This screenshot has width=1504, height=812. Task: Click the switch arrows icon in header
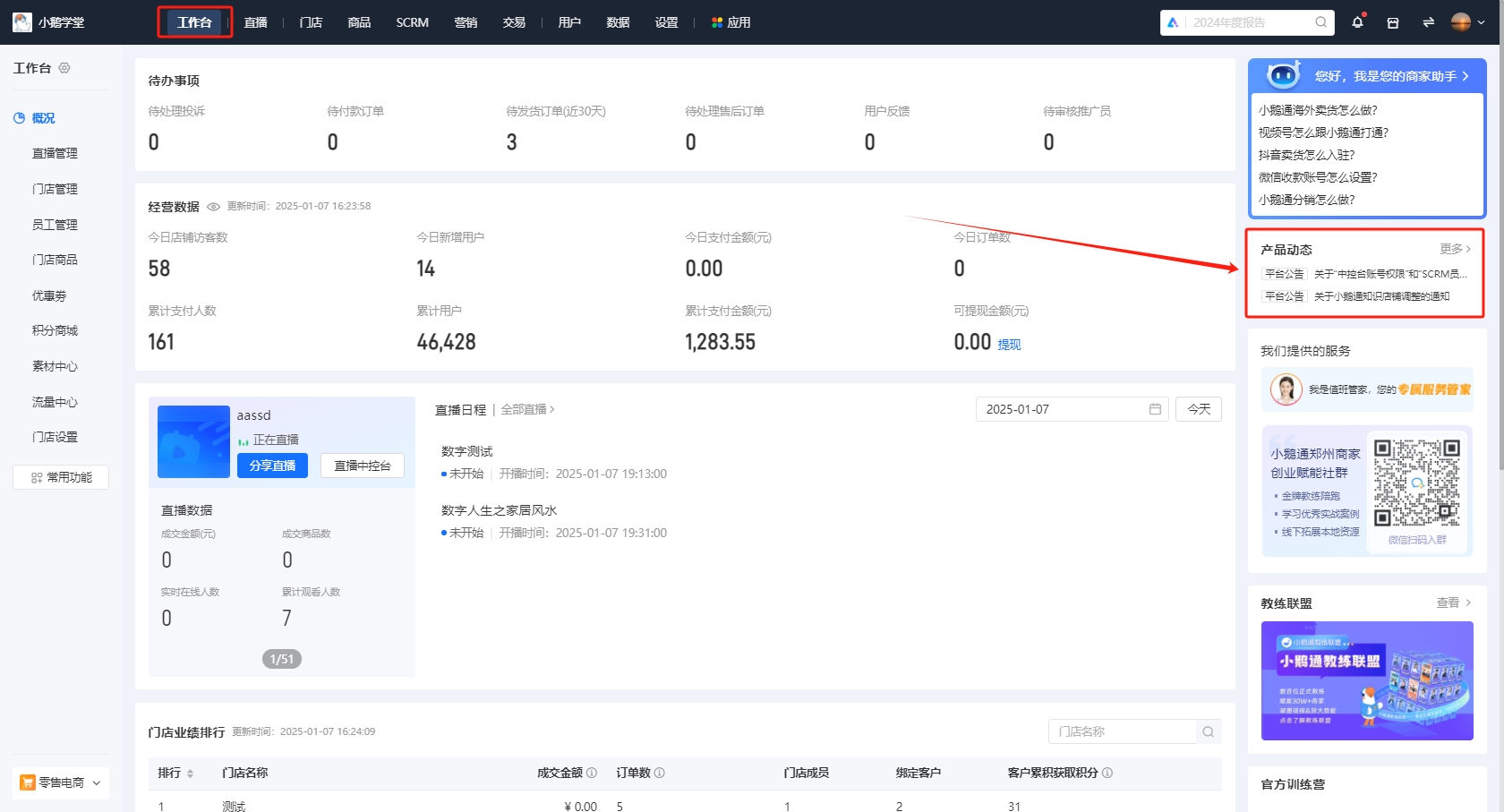coord(1428,22)
